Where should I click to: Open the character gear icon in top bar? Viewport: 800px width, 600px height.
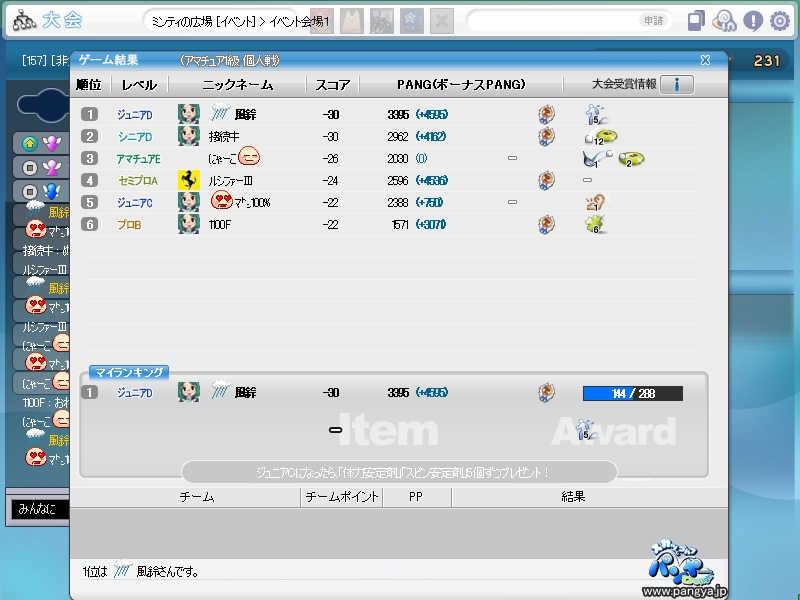pyautogui.click(x=726, y=20)
